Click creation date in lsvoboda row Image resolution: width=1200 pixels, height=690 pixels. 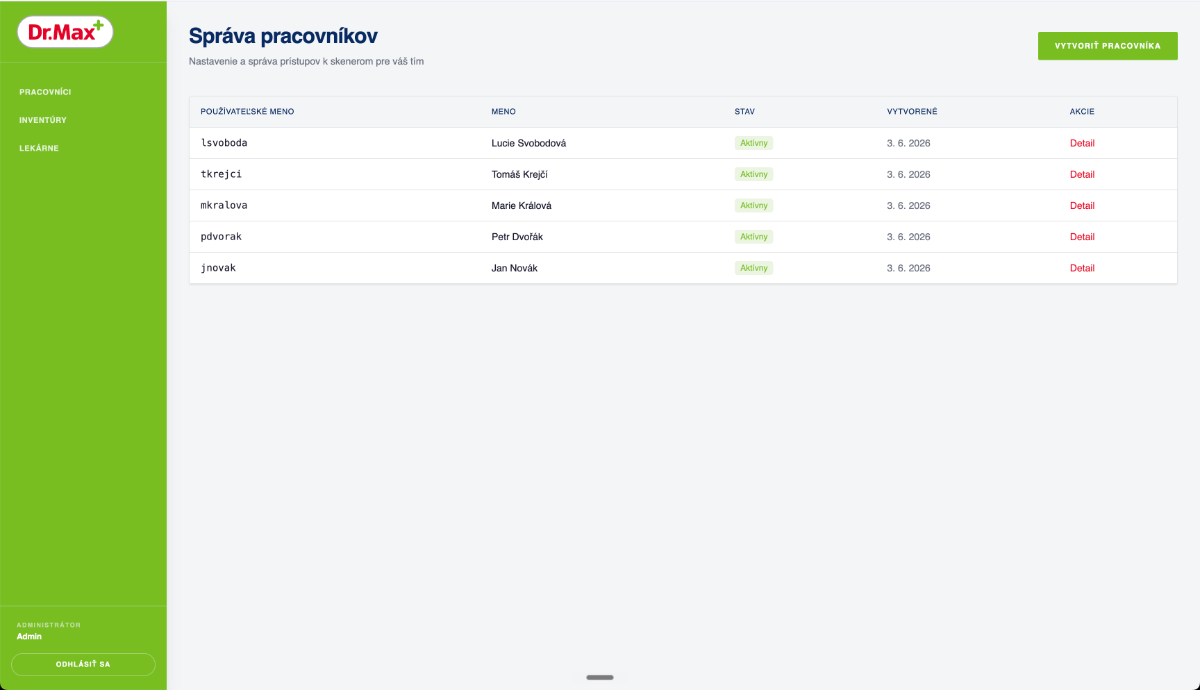(909, 143)
